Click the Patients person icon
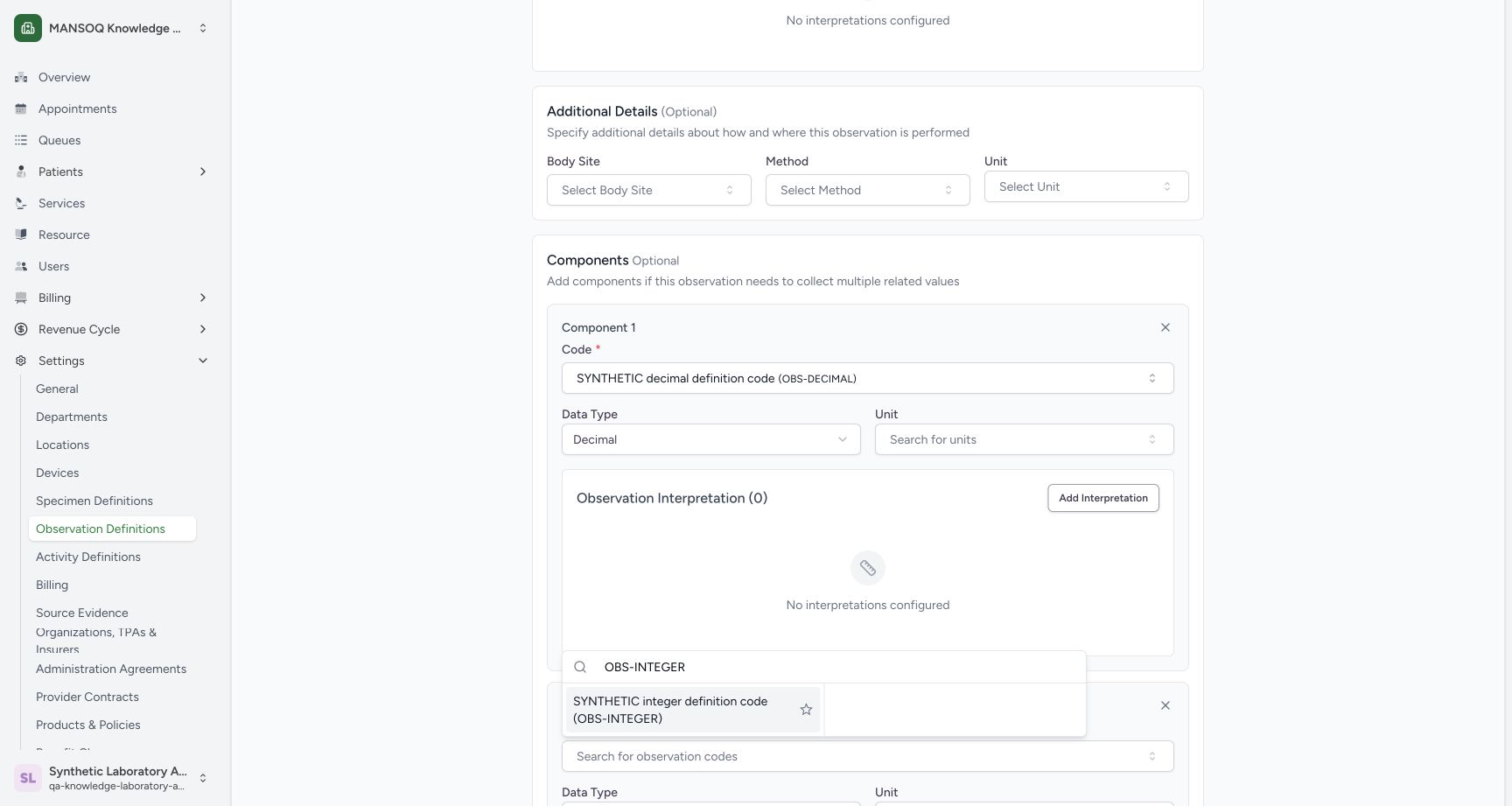The height and width of the screenshot is (806, 1512). 21,172
